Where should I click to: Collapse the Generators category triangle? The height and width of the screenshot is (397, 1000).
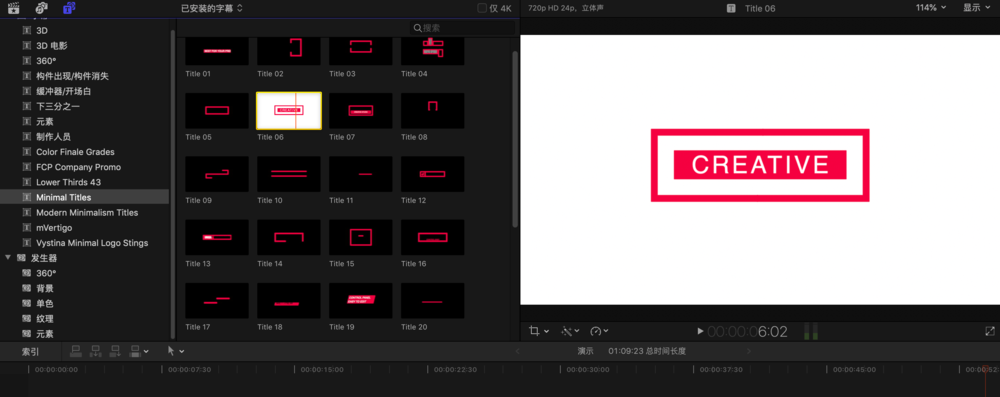(8, 258)
